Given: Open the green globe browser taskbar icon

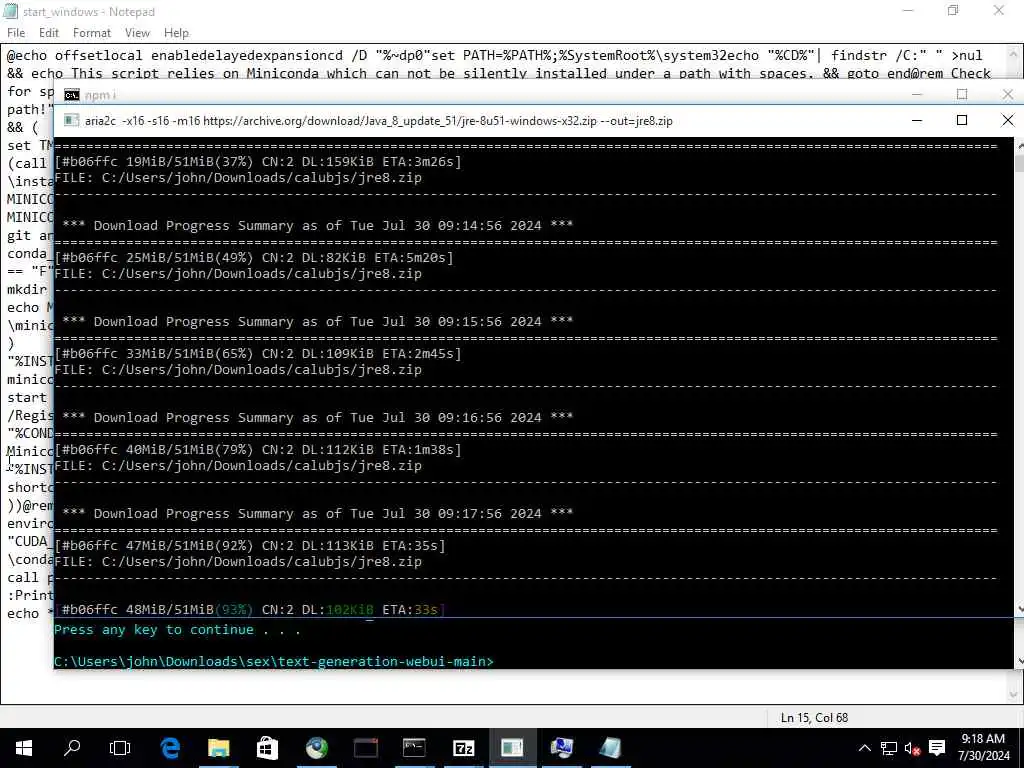Looking at the screenshot, I should (317, 748).
